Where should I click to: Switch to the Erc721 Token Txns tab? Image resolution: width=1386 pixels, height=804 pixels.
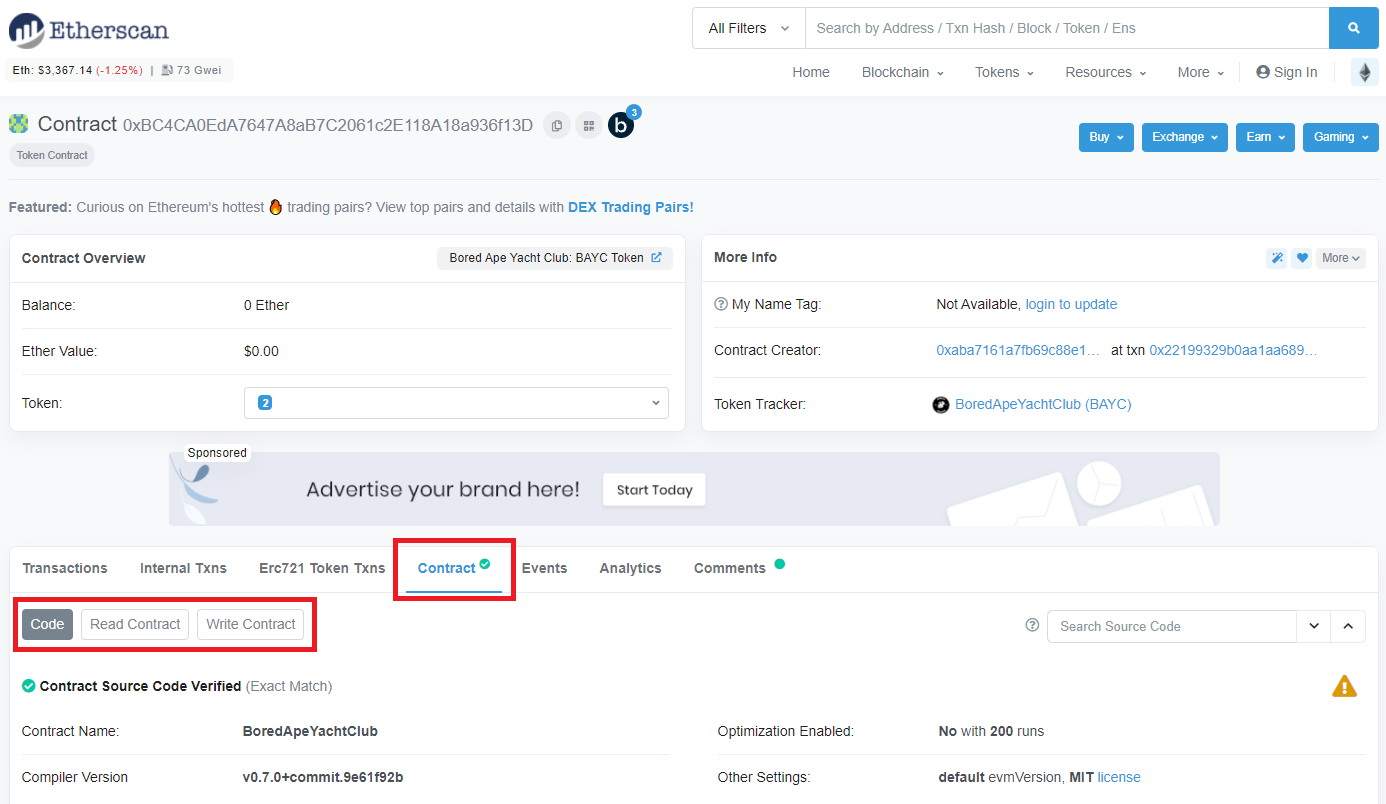tap(322, 568)
